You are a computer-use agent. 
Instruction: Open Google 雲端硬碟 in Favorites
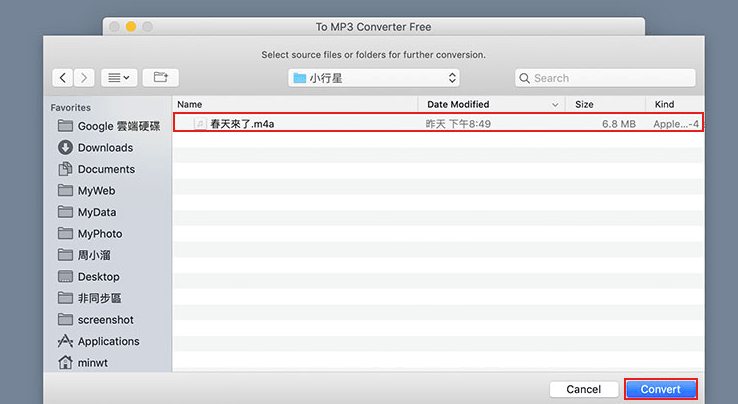coord(109,126)
